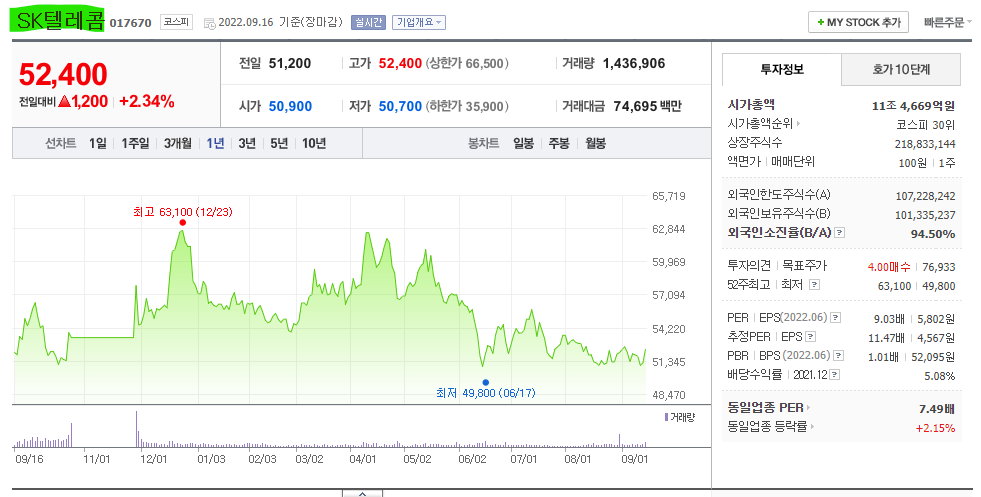
Task: Click the 5.08% dividend yield value
Action: pyautogui.click(x=940, y=376)
